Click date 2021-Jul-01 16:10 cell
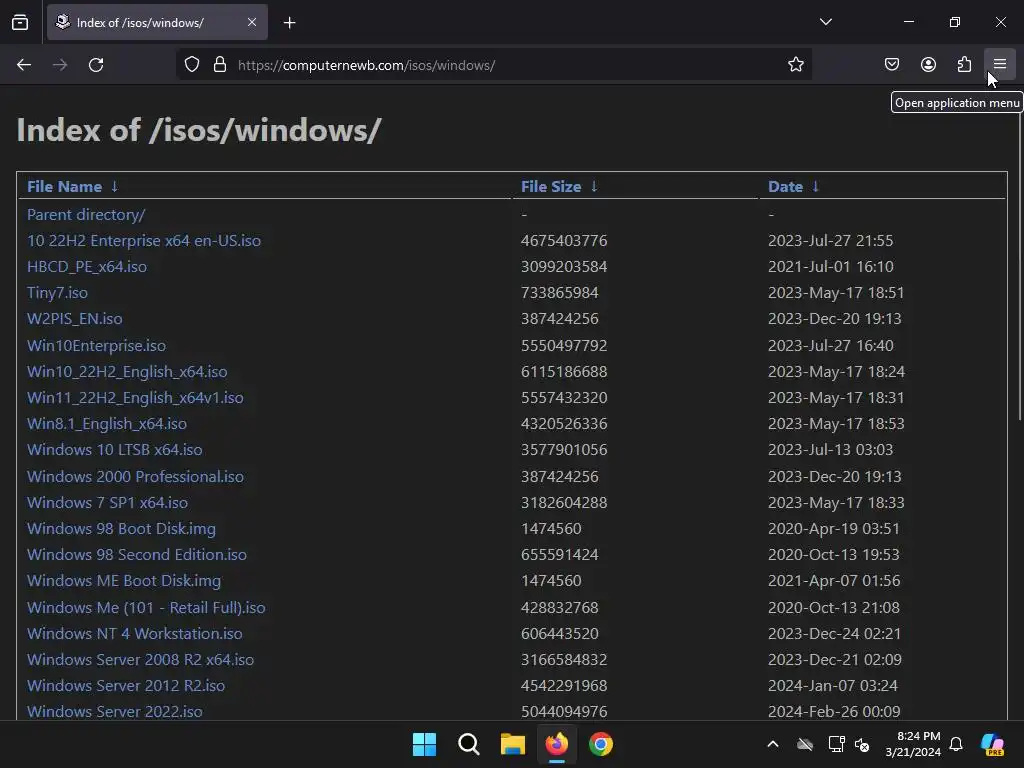The height and width of the screenshot is (768, 1024). (x=830, y=266)
